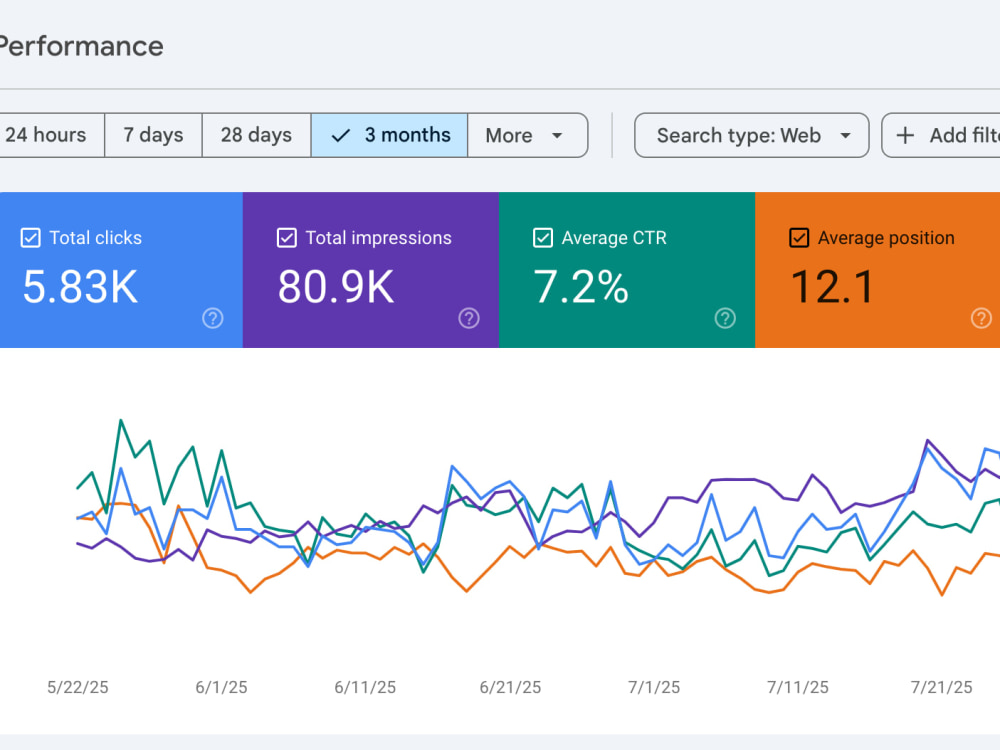
Task: Choose the 3 months date range
Action: (x=389, y=135)
